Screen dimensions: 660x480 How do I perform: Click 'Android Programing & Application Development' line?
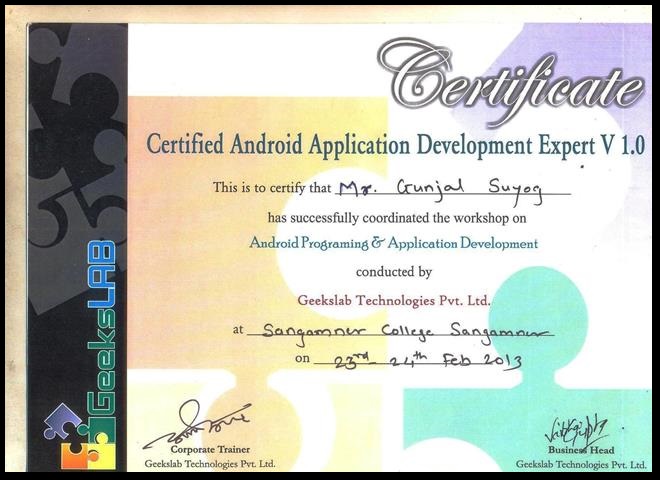[394, 243]
